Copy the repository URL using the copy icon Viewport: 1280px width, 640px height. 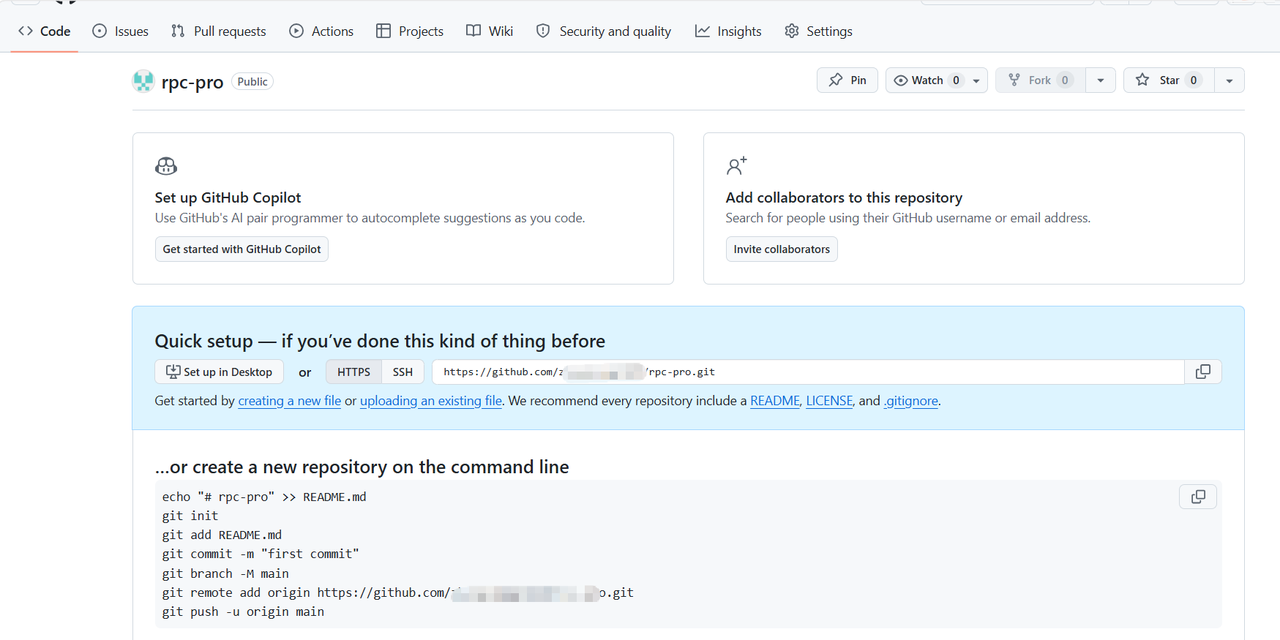1202,371
